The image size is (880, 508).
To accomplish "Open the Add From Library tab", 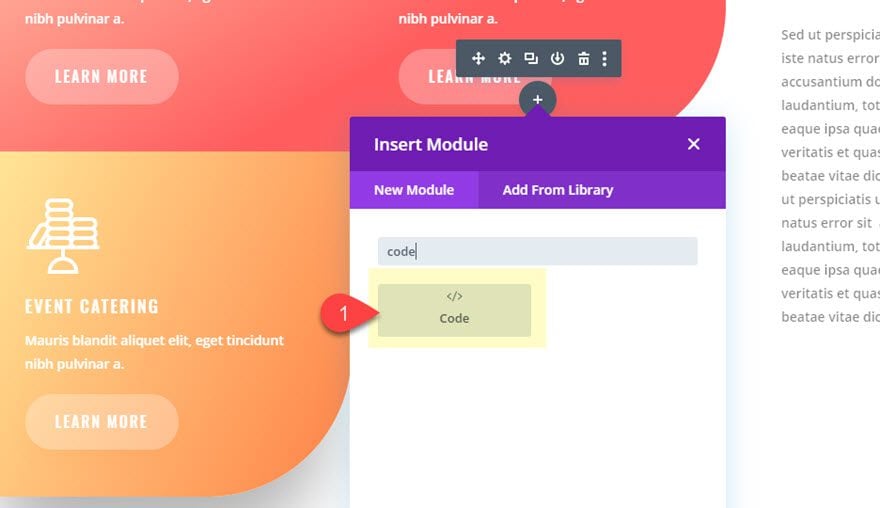I will pyautogui.click(x=557, y=190).
